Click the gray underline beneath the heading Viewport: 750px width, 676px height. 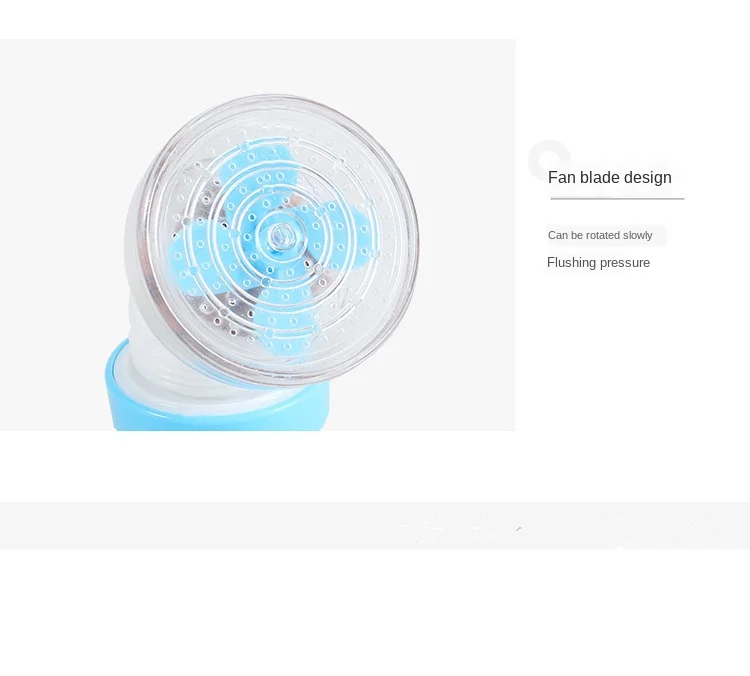coord(617,198)
